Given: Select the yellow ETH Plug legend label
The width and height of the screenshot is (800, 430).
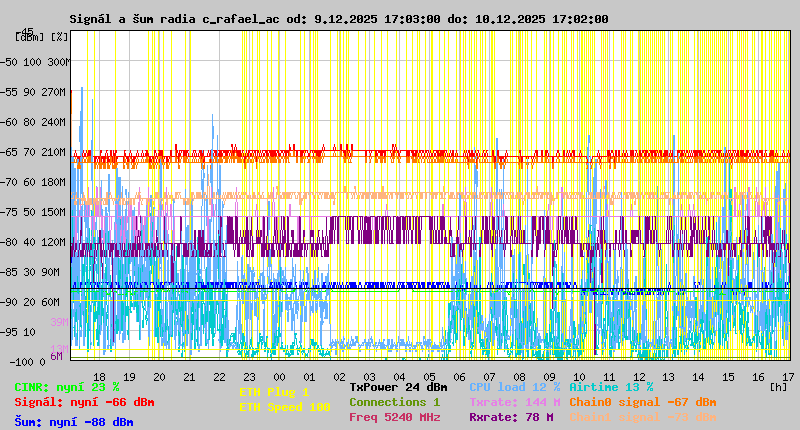Looking at the screenshot, I should [x=274, y=392].
